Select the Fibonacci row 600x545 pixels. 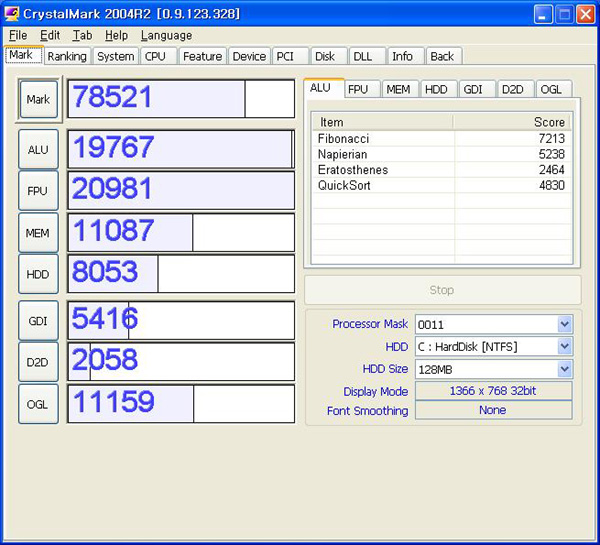tap(442, 139)
